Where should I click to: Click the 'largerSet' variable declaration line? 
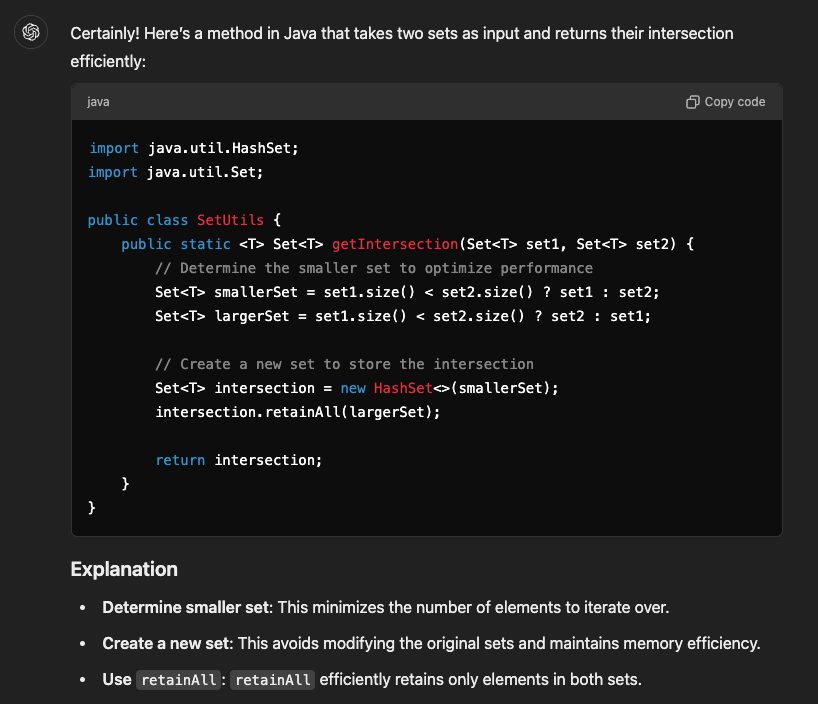pyautogui.click(x=403, y=316)
